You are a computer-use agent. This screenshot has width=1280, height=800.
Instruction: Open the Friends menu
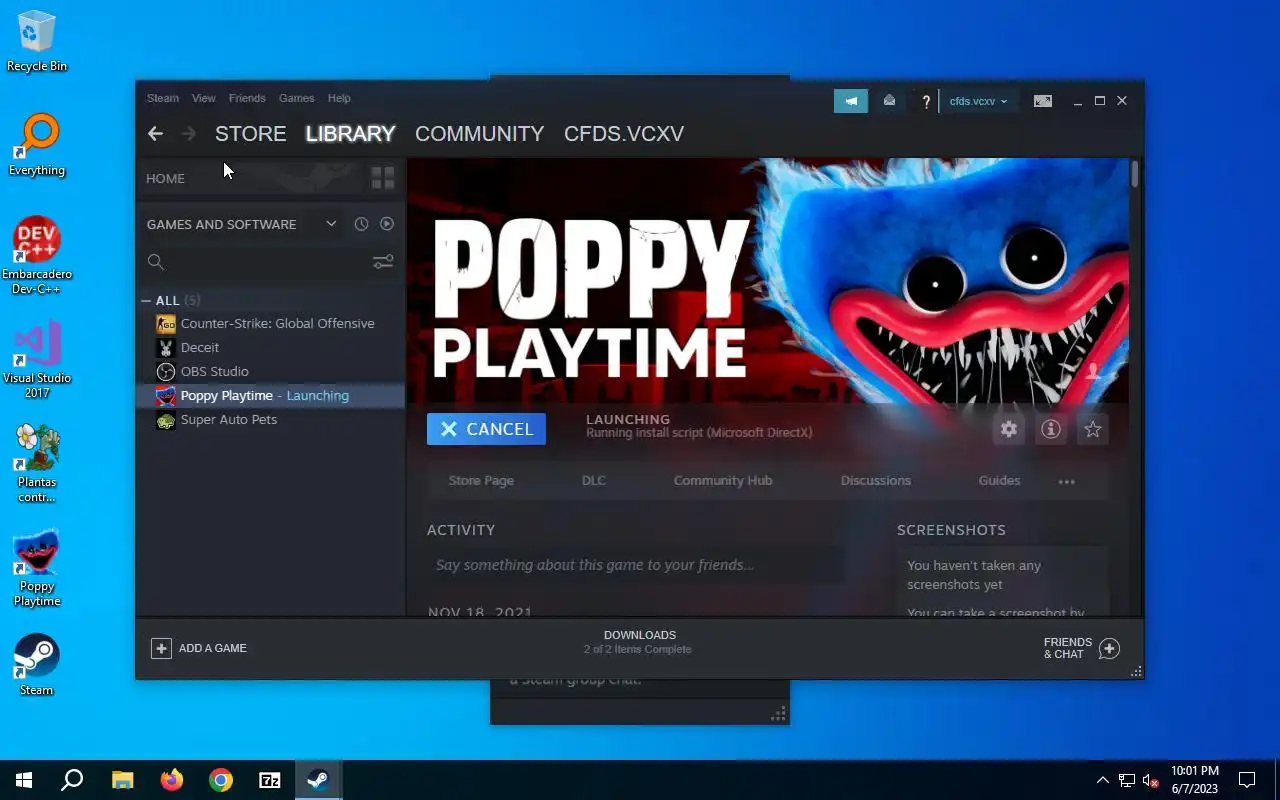(247, 98)
